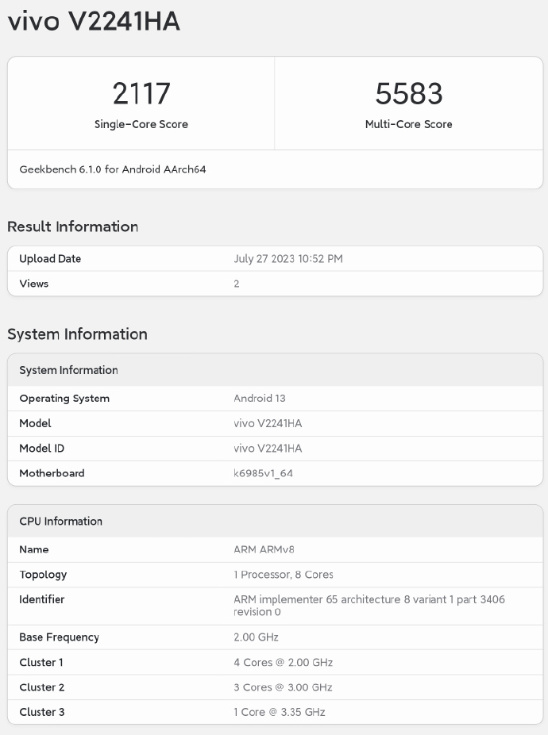Click the Model ID row value
The width and height of the screenshot is (548, 735).
pos(268,449)
